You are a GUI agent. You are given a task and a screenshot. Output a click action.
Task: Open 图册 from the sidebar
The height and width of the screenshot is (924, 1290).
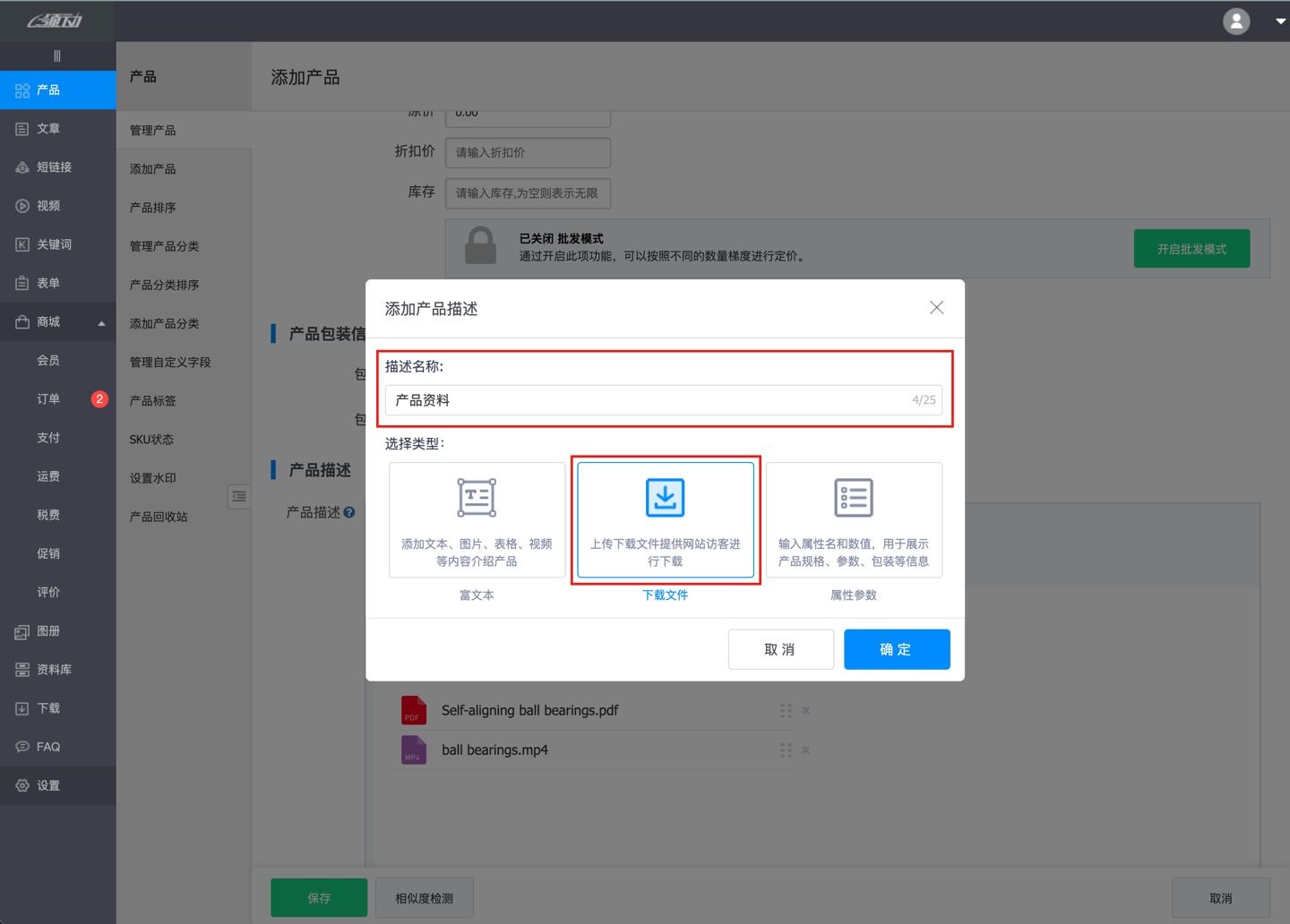pos(21,631)
